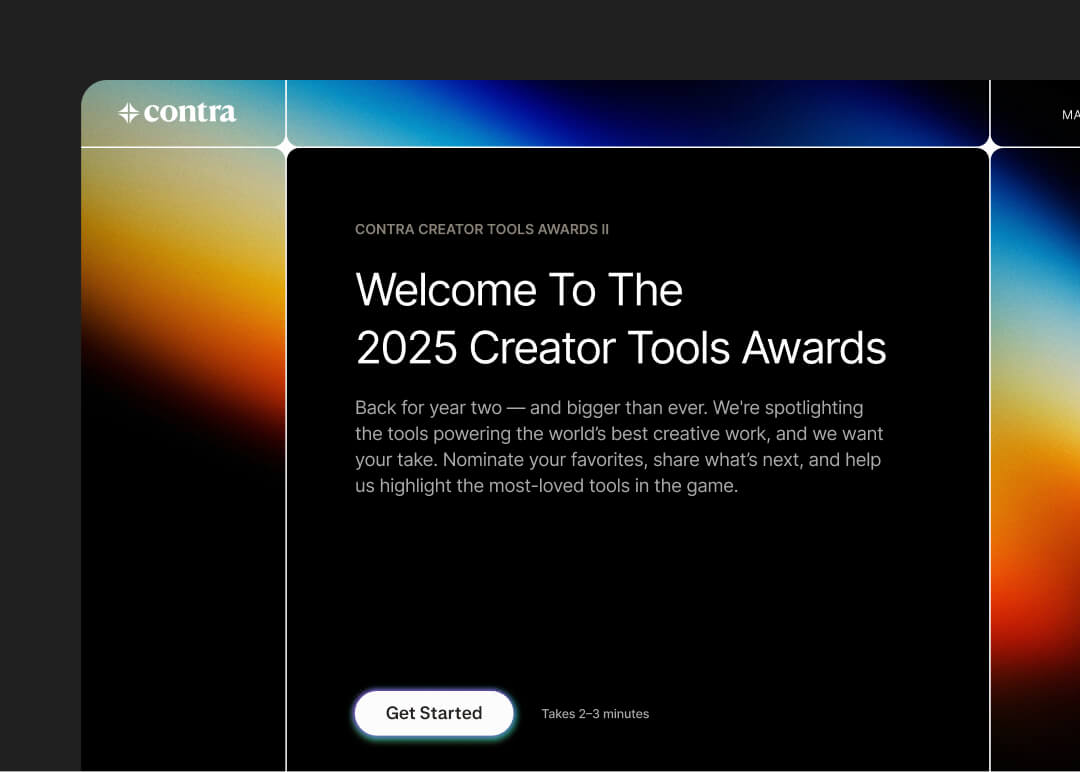Screen dimensions: 1080x772
Task: Click the "CONTRA CREATOR TOOLS AWARDS II" label
Action: tap(482, 229)
